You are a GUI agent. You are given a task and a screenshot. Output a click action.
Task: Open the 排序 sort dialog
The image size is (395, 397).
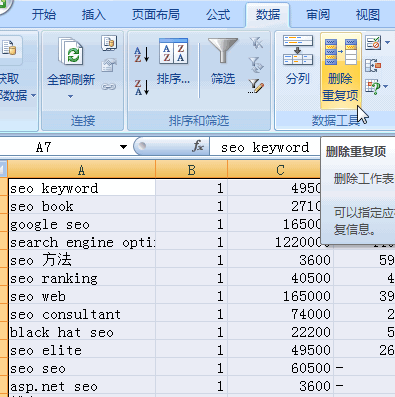pos(173,62)
